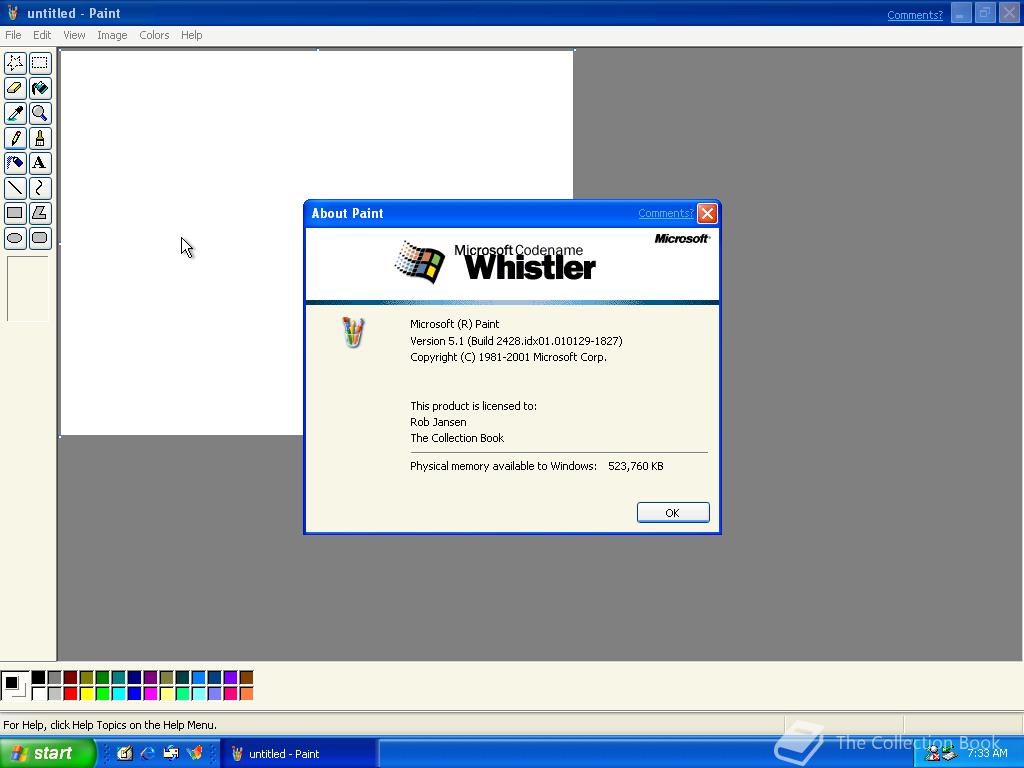Open the File menu

13,35
